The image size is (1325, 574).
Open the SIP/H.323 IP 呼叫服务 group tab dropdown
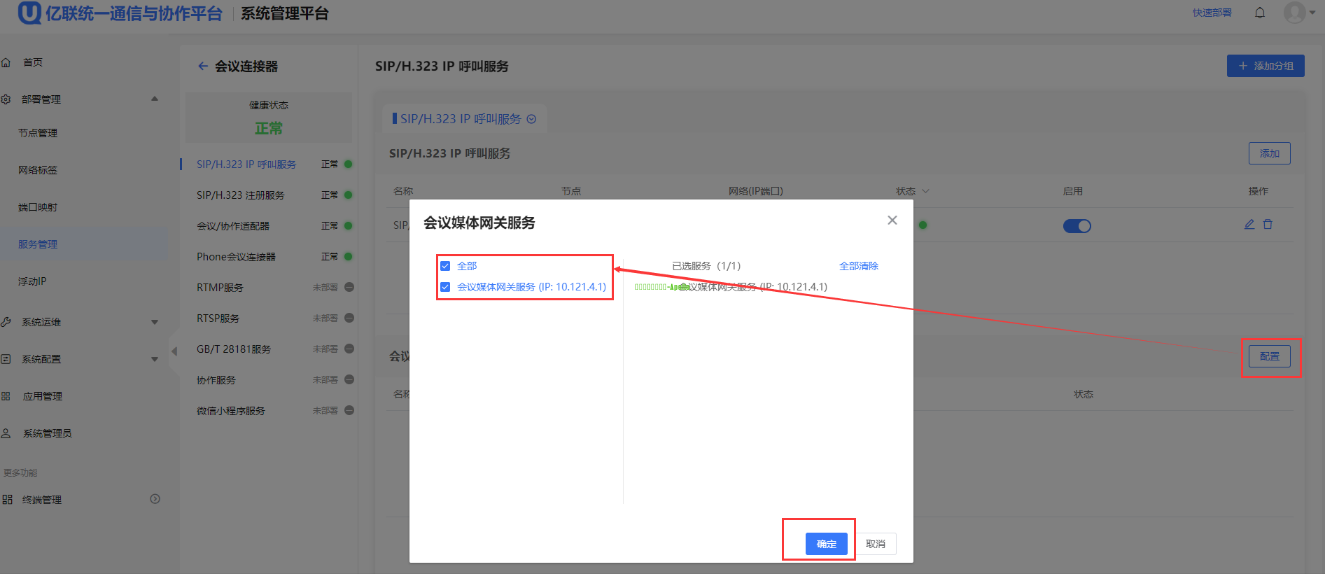pyautogui.click(x=531, y=119)
